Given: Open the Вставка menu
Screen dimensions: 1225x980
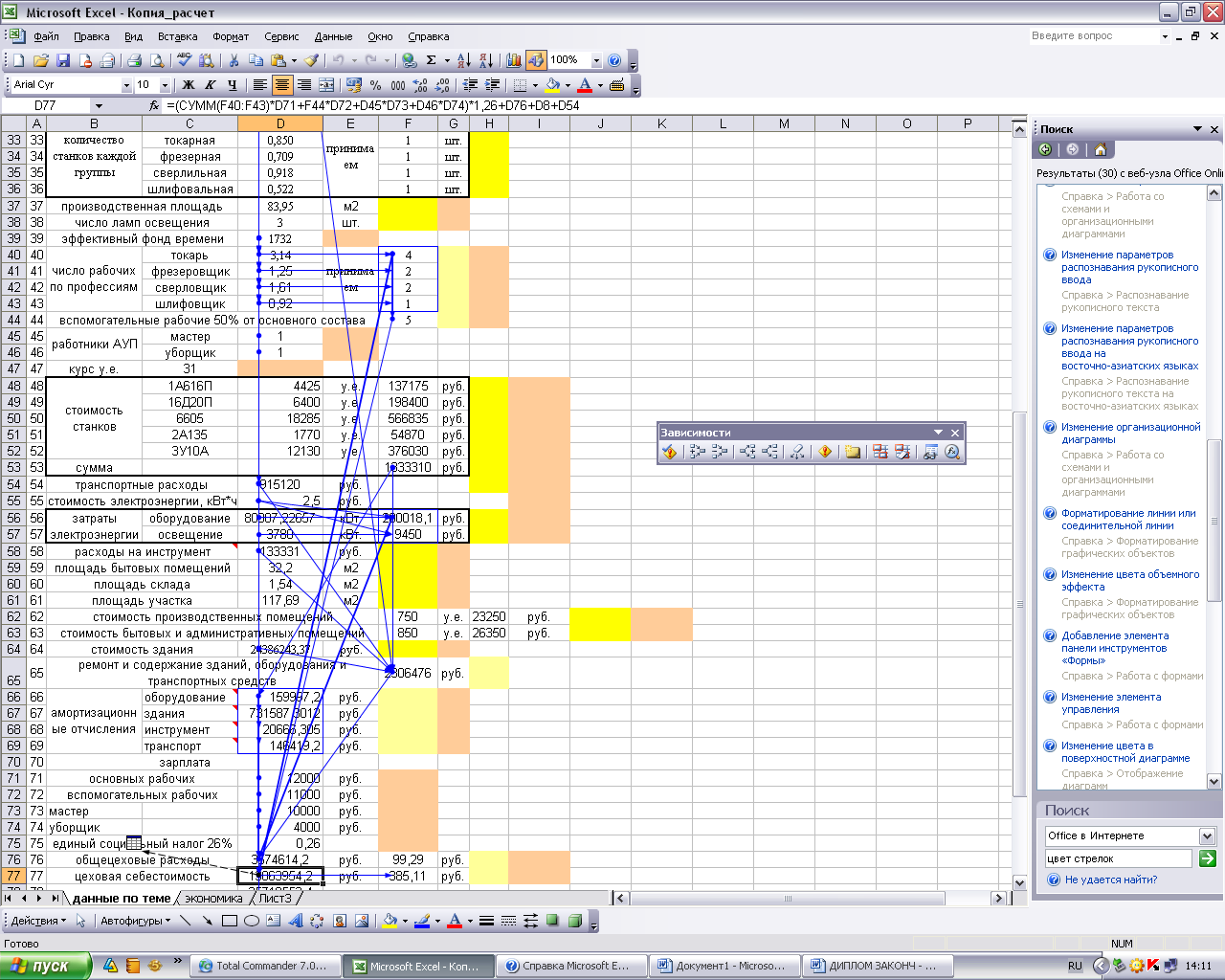Looking at the screenshot, I should pos(177,36).
